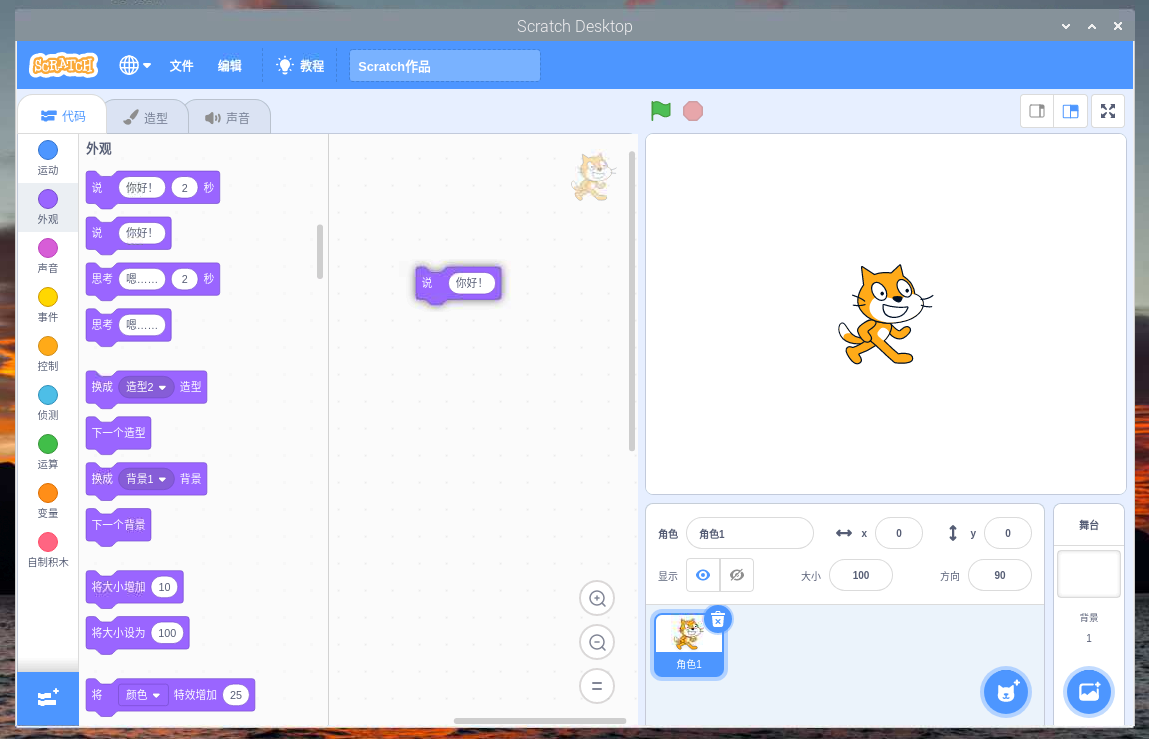1149x739 pixels.
Task: Click the 方向 direction field showing 90
Action: click(x=1000, y=576)
